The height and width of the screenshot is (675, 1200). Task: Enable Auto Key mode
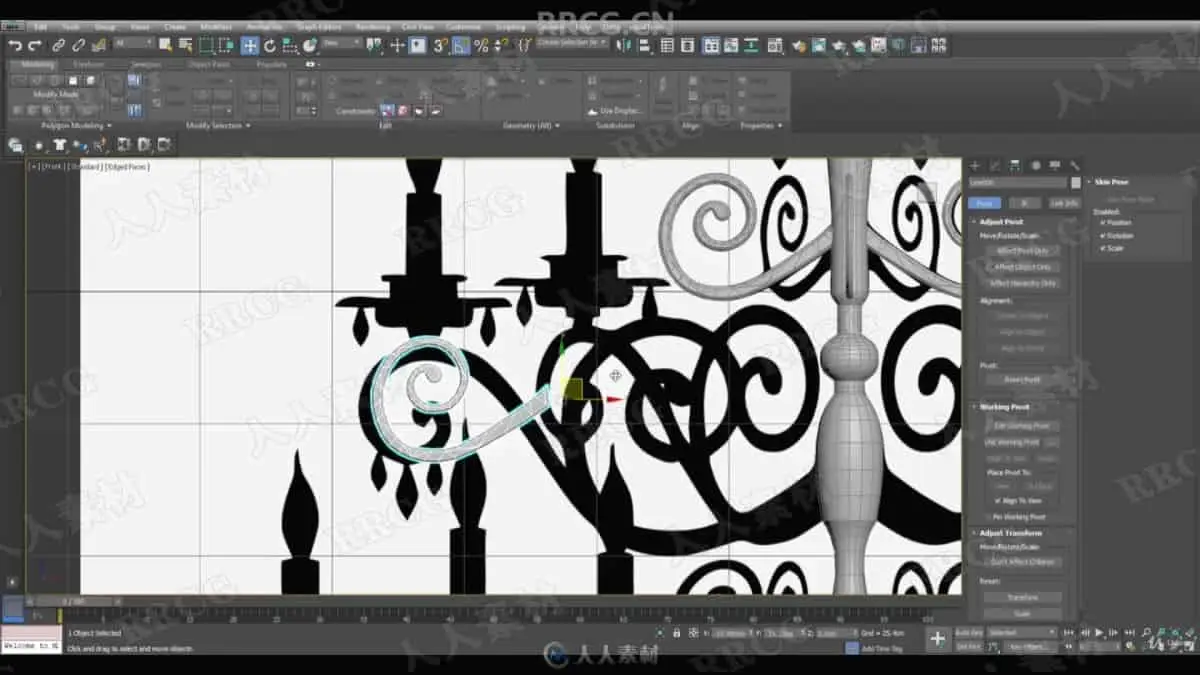tap(968, 633)
